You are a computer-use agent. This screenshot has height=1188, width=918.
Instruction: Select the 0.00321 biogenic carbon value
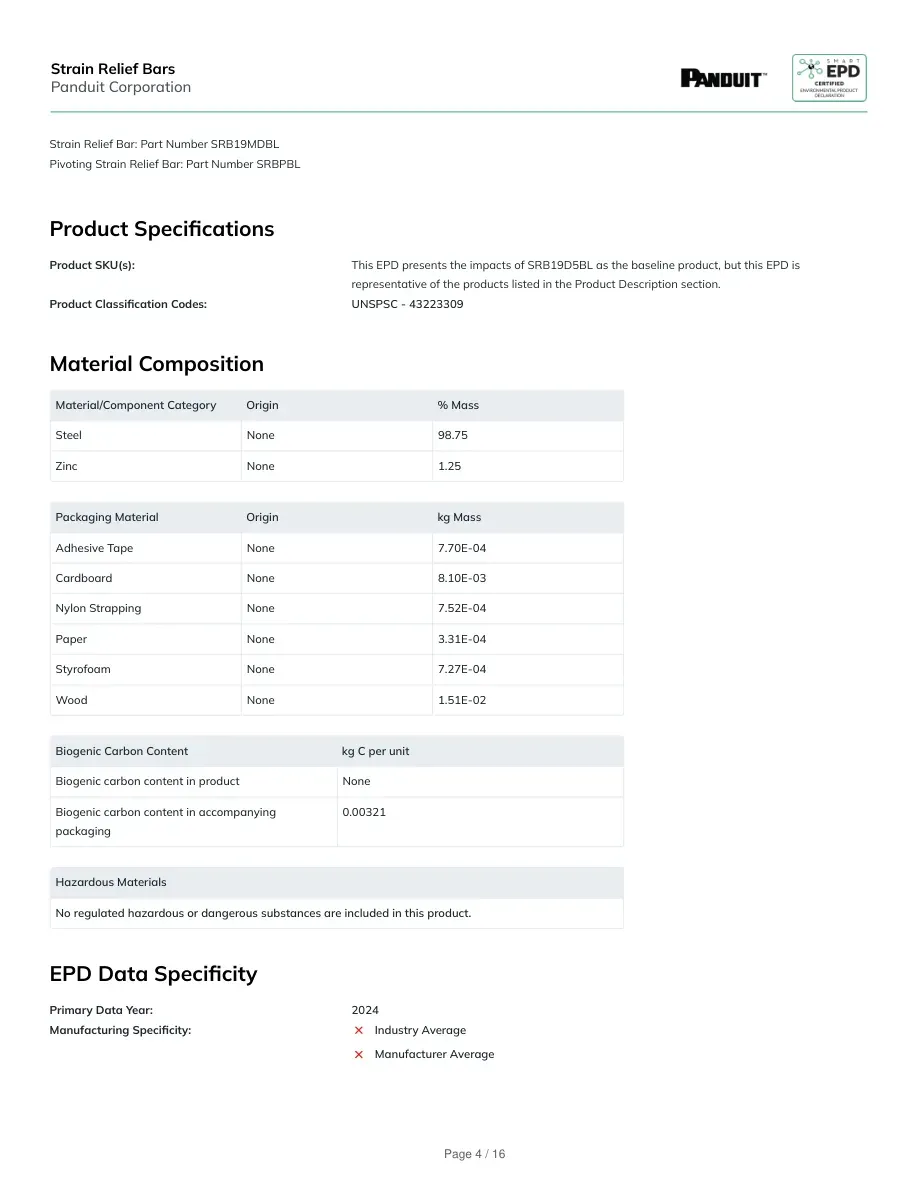[364, 812]
